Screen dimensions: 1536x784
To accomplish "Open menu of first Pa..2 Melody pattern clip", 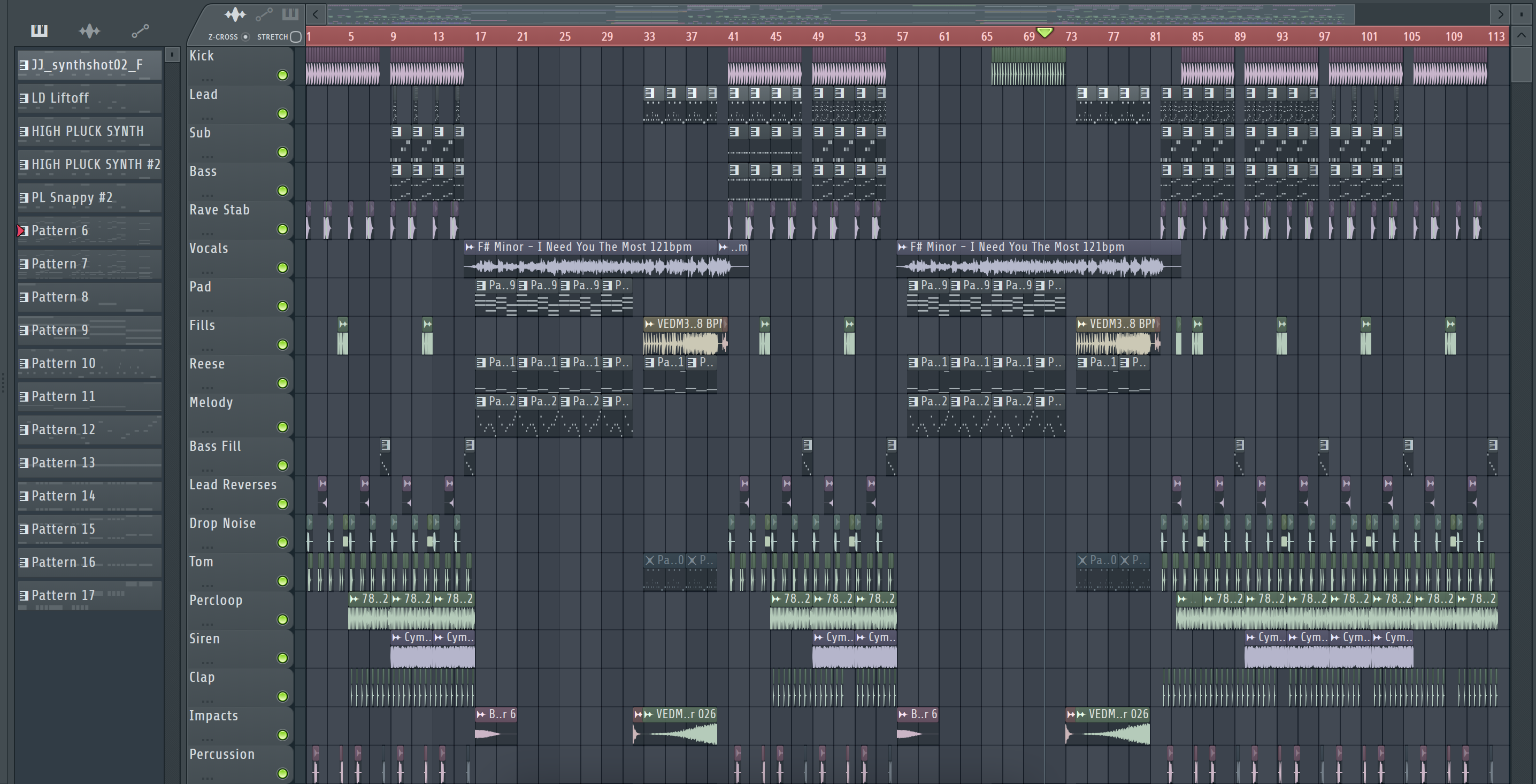I will tap(481, 402).
